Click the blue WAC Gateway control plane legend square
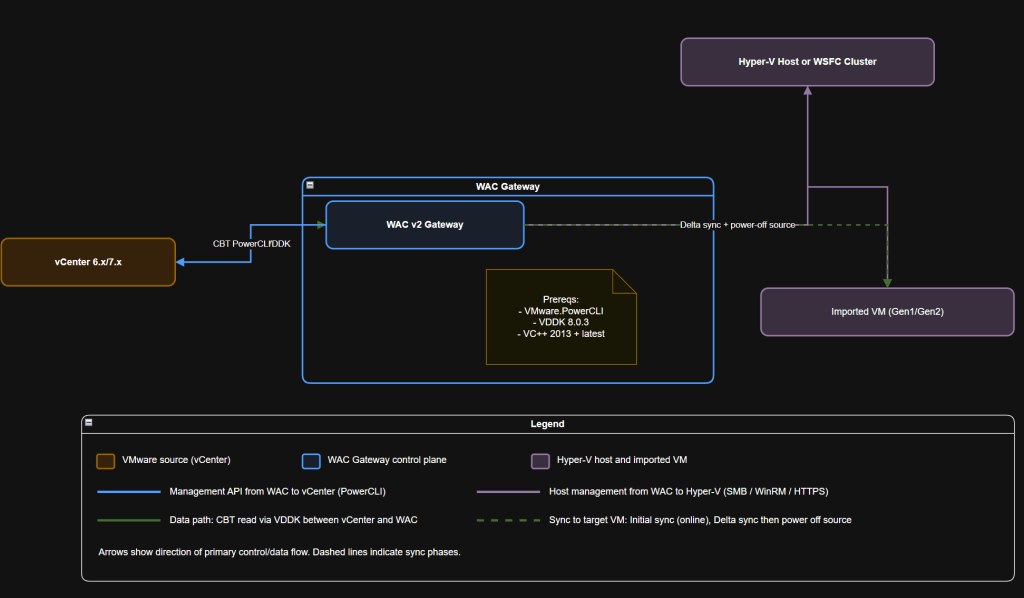 [311, 461]
